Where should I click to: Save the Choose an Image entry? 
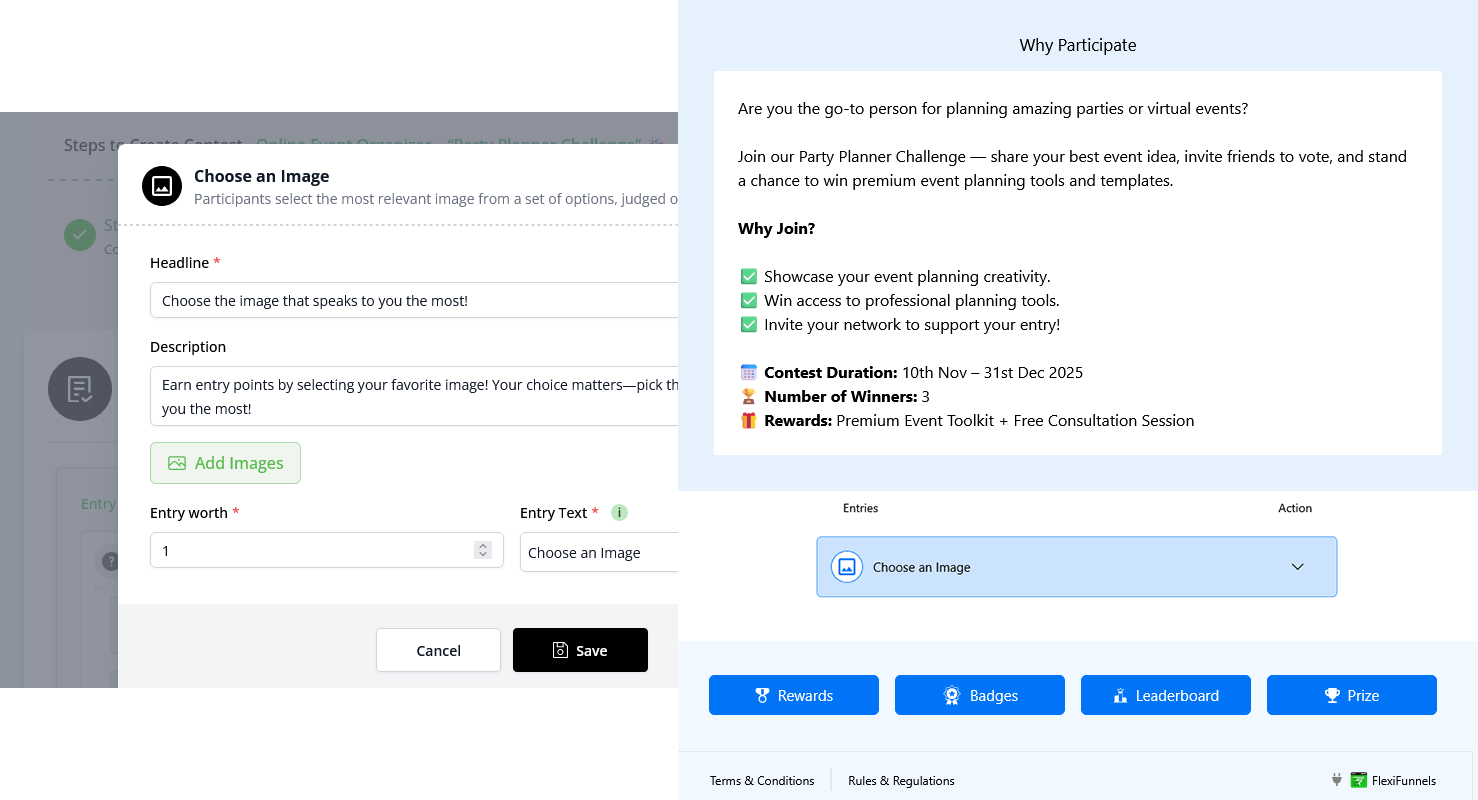580,650
